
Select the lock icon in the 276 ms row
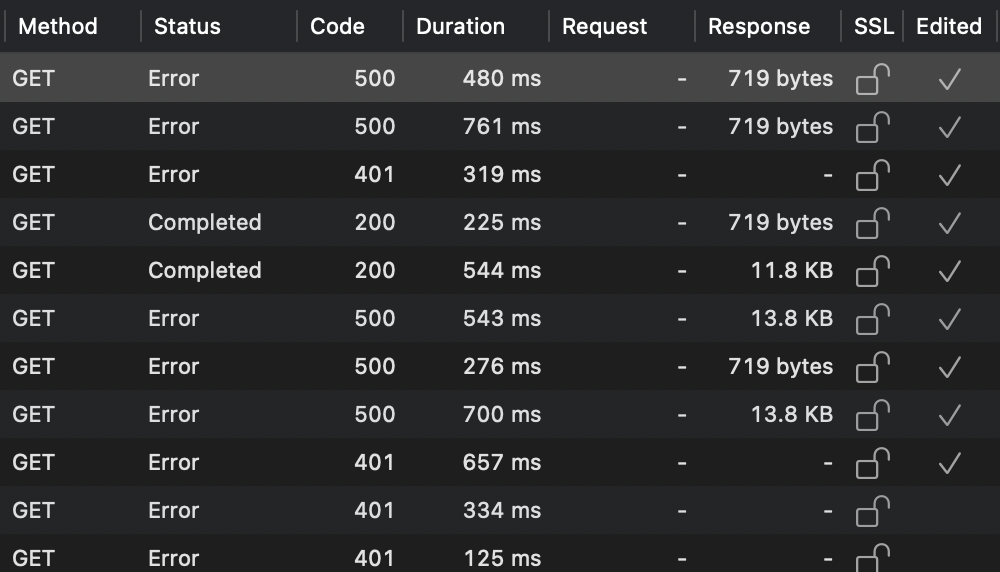click(873, 367)
